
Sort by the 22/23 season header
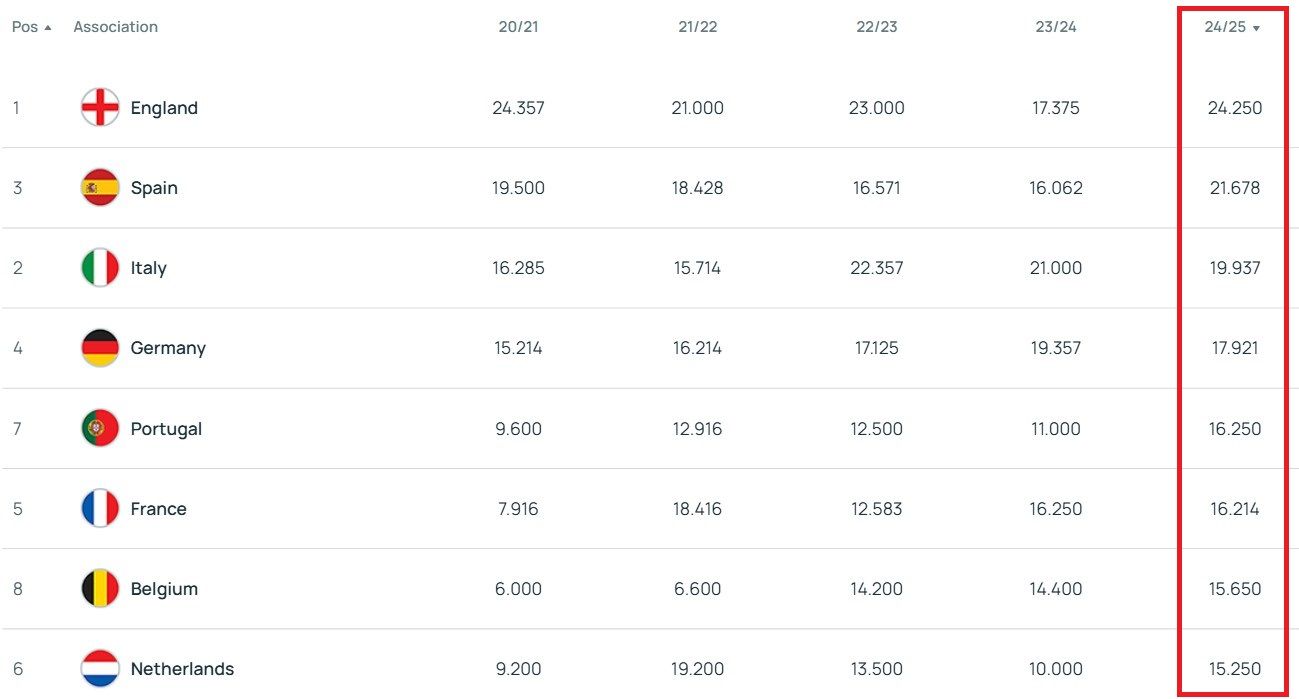point(877,27)
